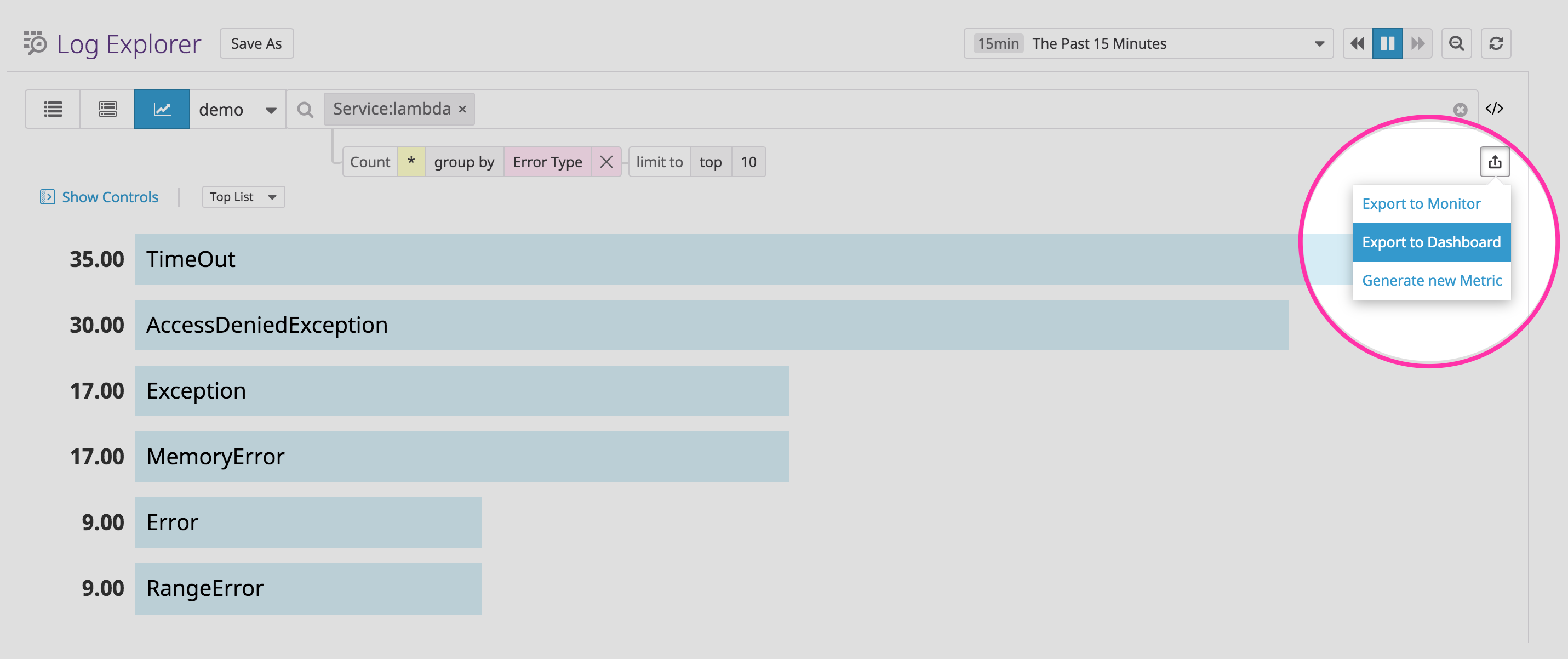Skip the time range forward
This screenshot has height=659, width=1568.
coord(1418,43)
